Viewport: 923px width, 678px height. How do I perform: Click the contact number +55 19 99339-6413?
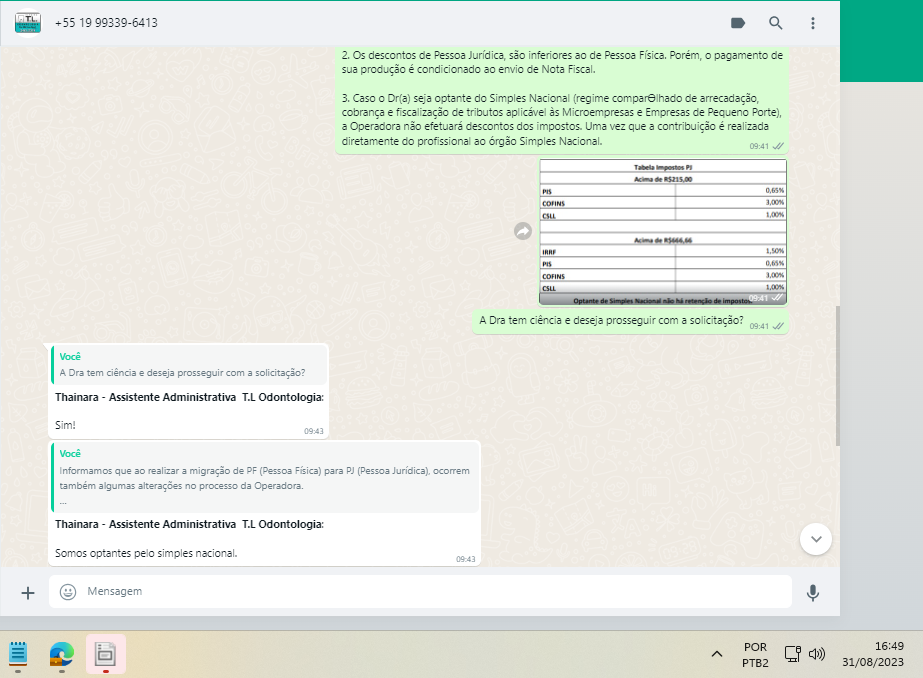click(x=107, y=23)
